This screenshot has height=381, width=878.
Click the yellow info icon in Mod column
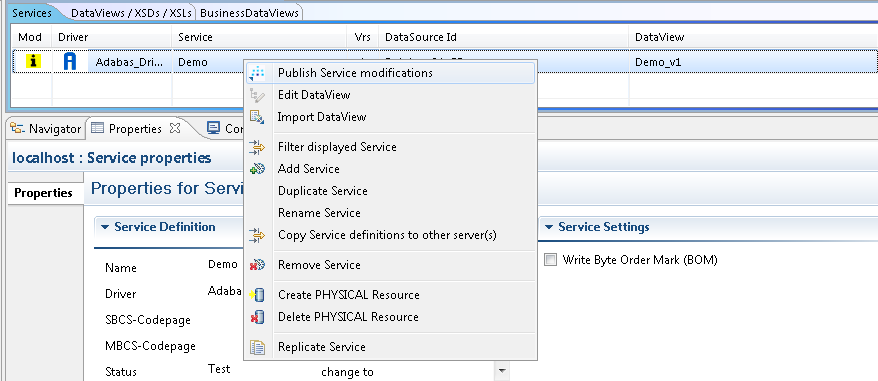coord(33,61)
